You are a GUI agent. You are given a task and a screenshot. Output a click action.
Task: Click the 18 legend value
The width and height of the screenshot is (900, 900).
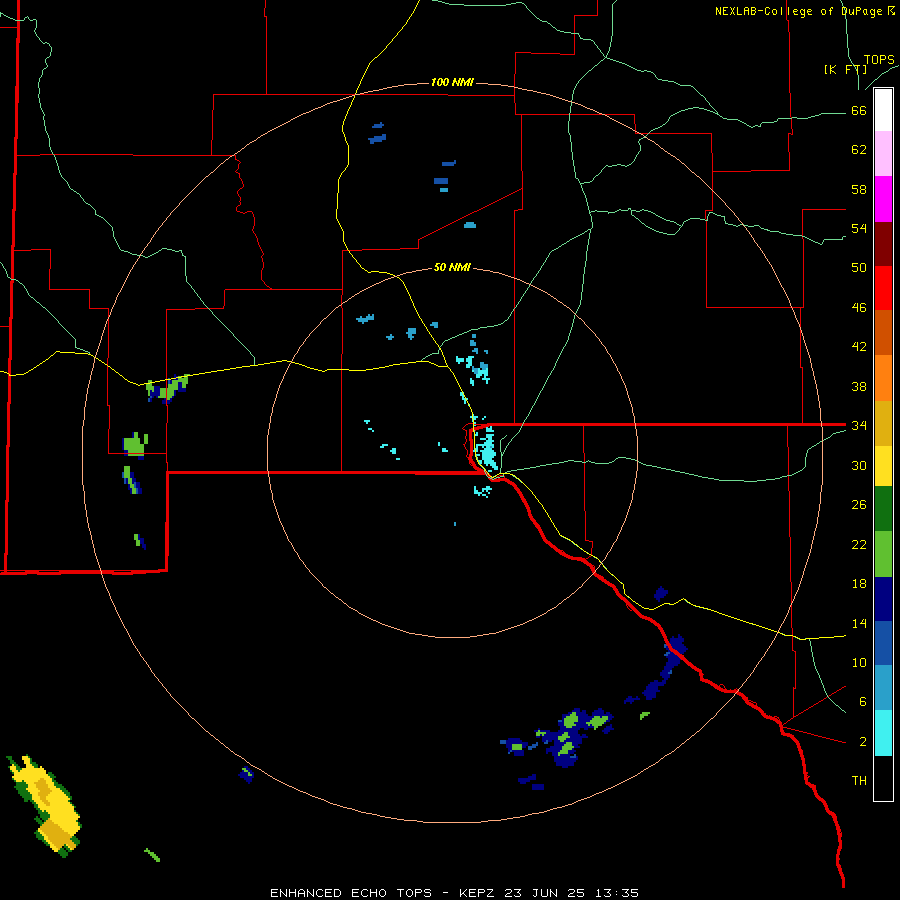click(x=859, y=584)
